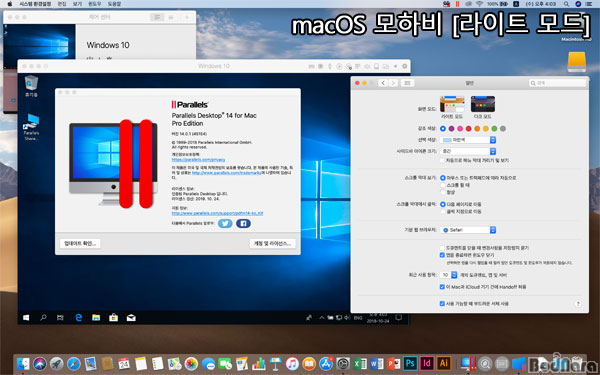Open Microsoft Store in Windows taskbar

tap(114, 318)
